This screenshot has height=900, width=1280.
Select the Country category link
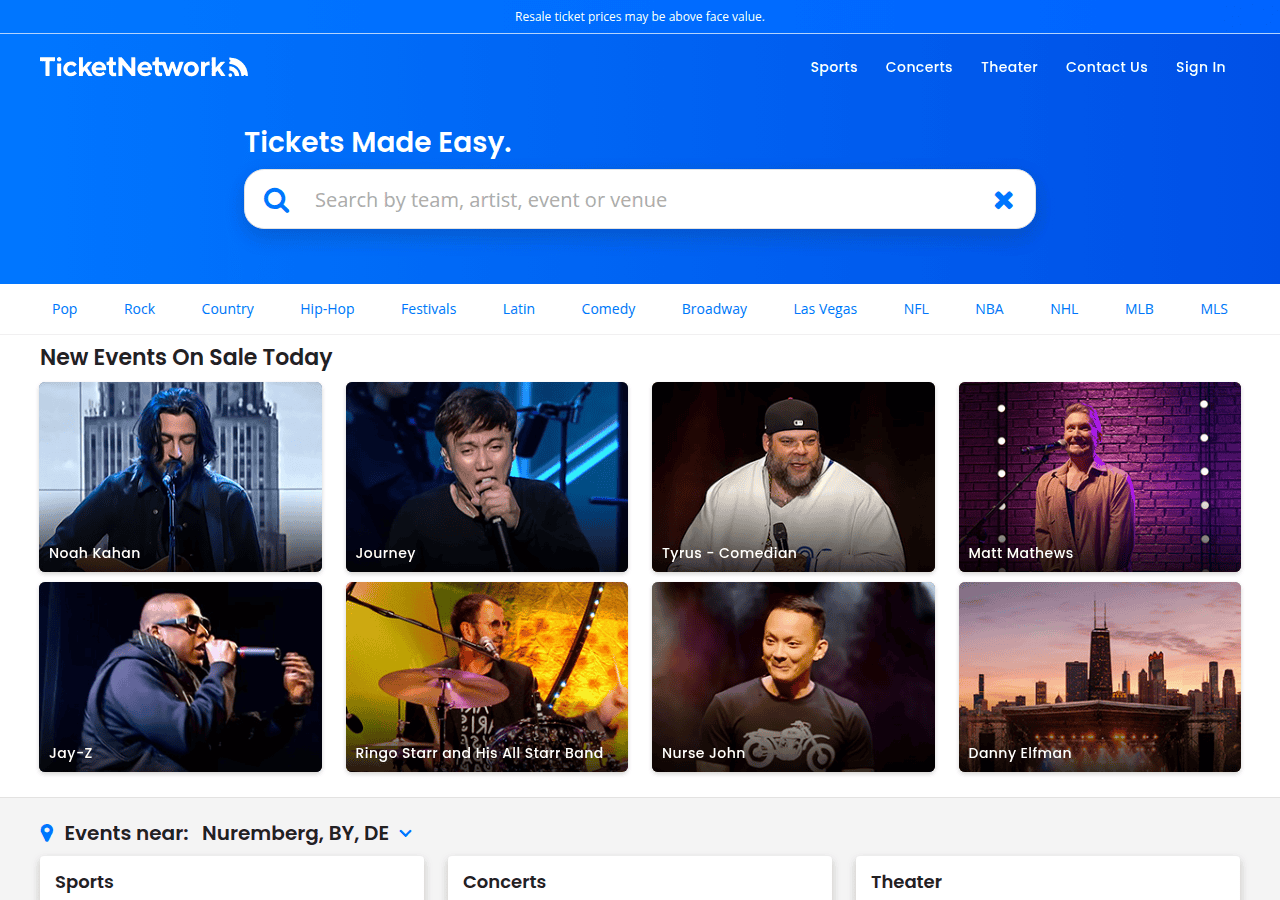click(x=228, y=309)
